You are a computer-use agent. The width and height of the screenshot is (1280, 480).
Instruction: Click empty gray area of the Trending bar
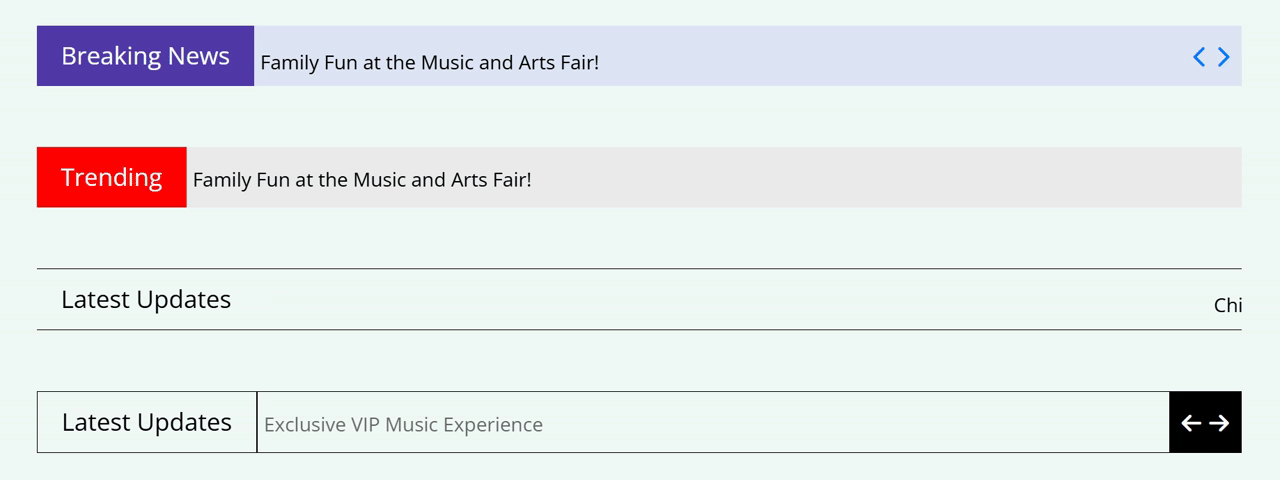(880, 178)
